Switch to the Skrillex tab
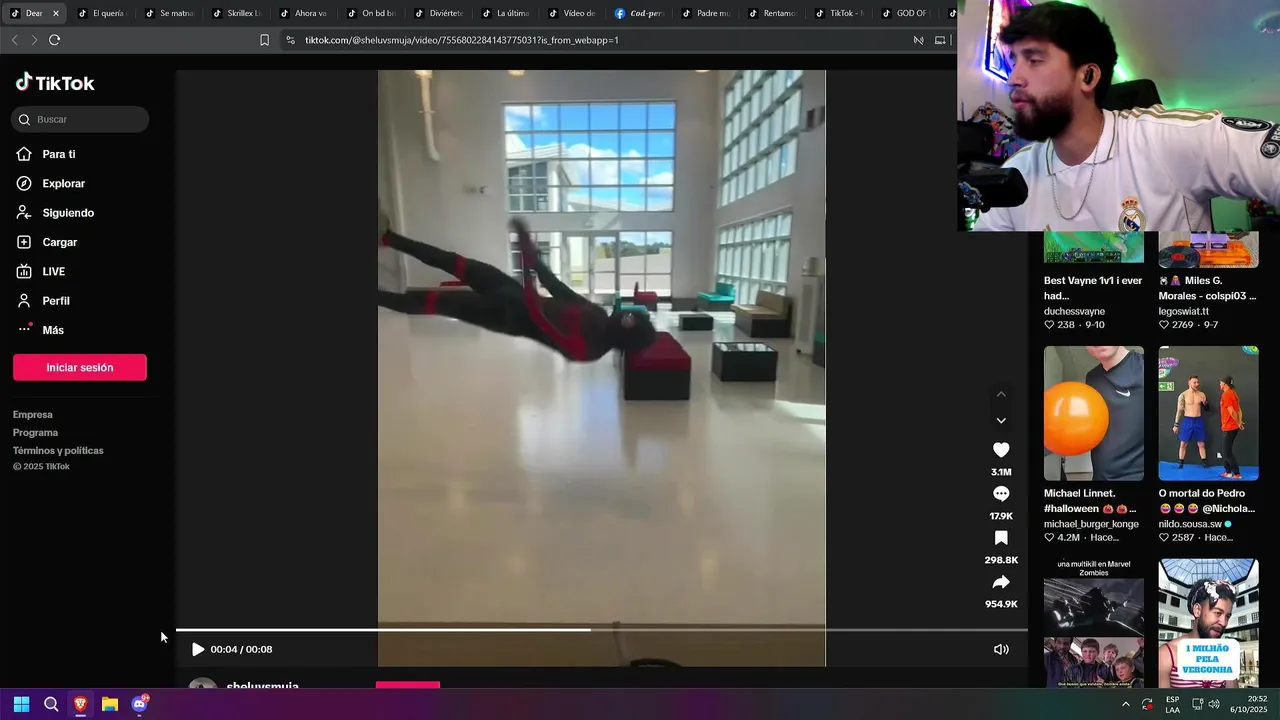The image size is (1280, 720). click(x=235, y=13)
